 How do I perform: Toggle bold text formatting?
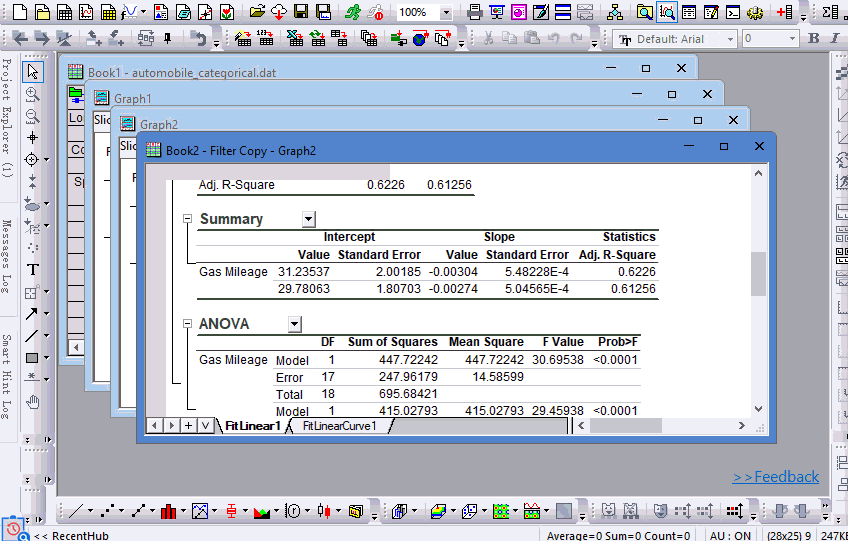point(813,39)
